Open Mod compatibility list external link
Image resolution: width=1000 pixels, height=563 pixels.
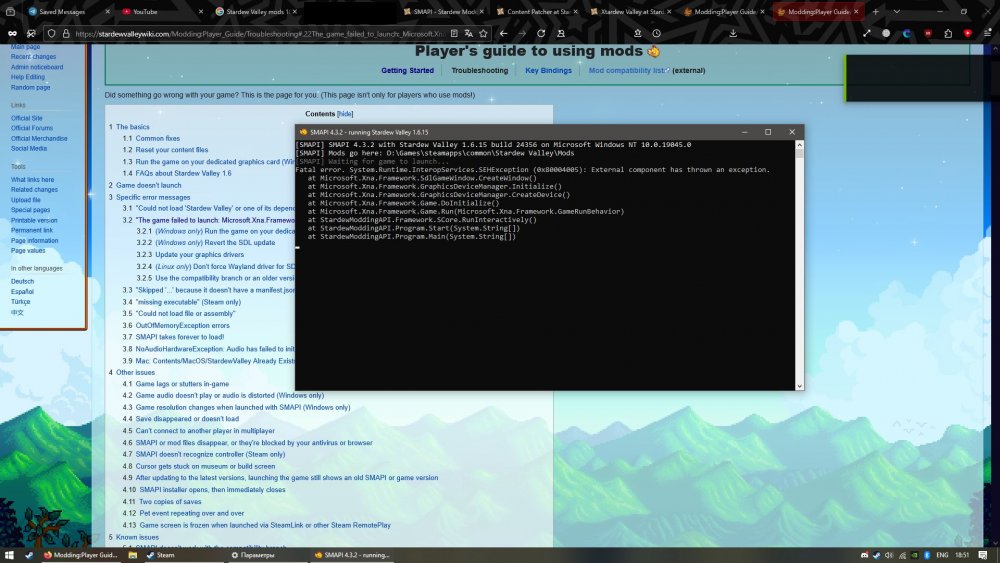point(628,71)
